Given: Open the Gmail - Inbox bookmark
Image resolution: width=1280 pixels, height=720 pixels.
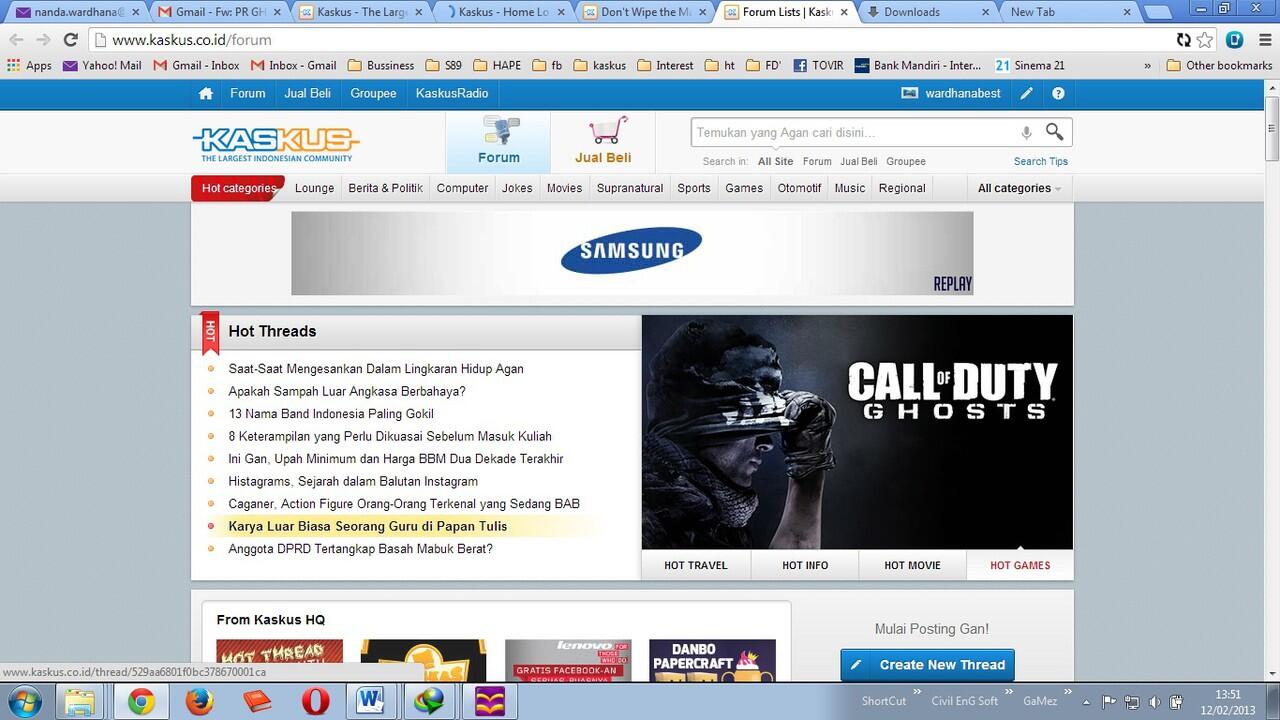Looking at the screenshot, I should (196, 65).
